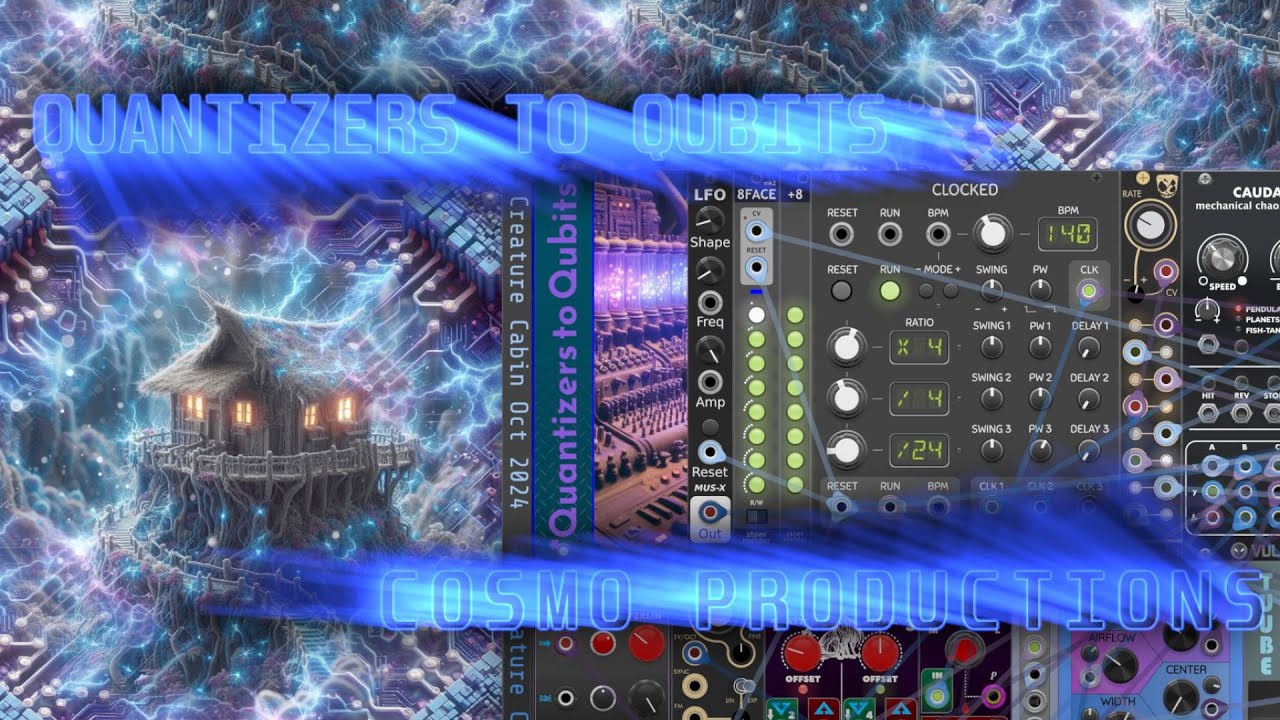Click the DELAY 2 knob
The height and width of the screenshot is (720, 1280).
[x=1089, y=399]
